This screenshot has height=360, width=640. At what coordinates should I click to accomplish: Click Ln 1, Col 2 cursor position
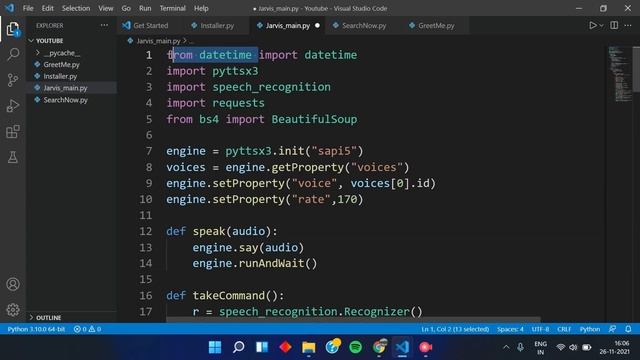pos(455,329)
